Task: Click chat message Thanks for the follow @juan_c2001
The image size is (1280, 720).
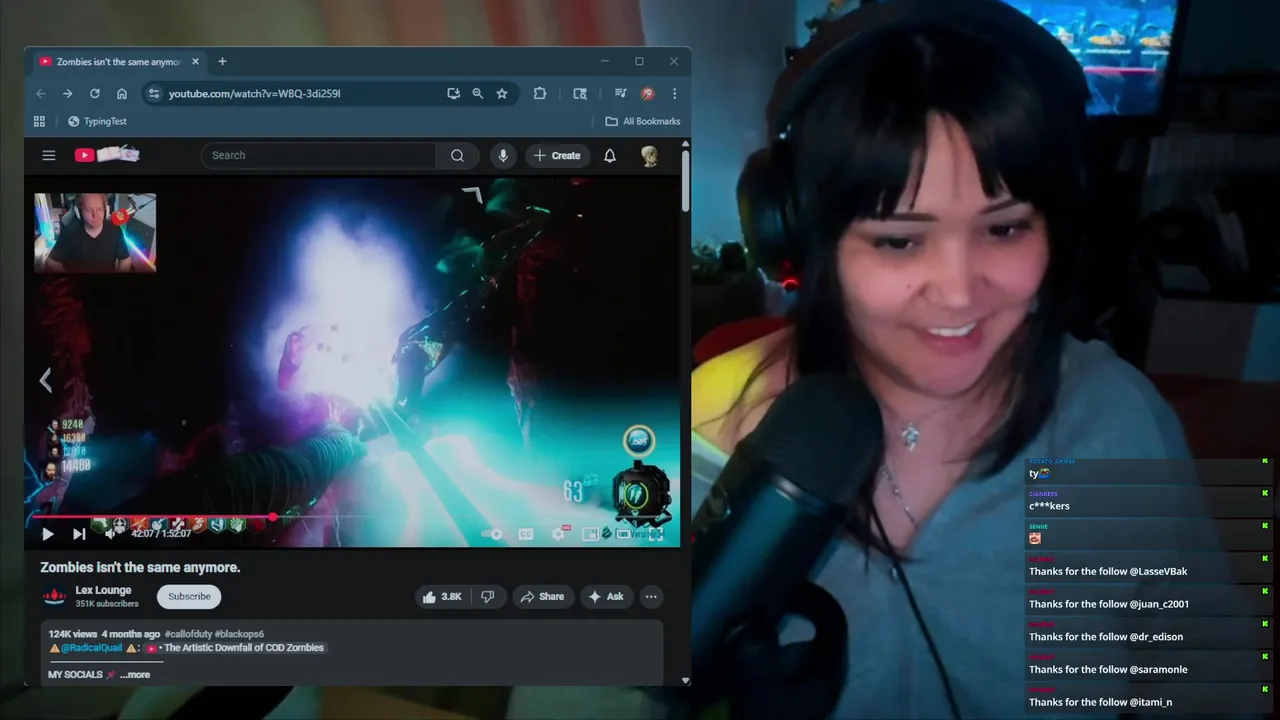Action: click(x=1109, y=604)
